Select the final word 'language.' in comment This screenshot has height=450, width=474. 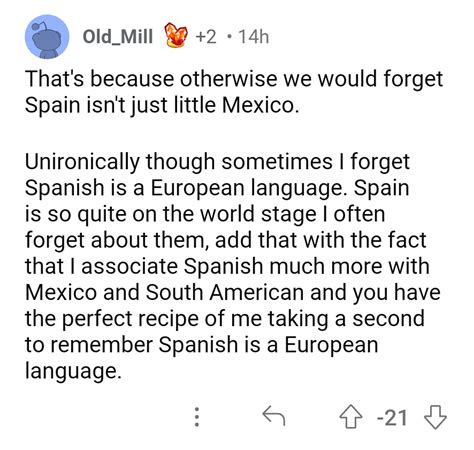coord(73,371)
